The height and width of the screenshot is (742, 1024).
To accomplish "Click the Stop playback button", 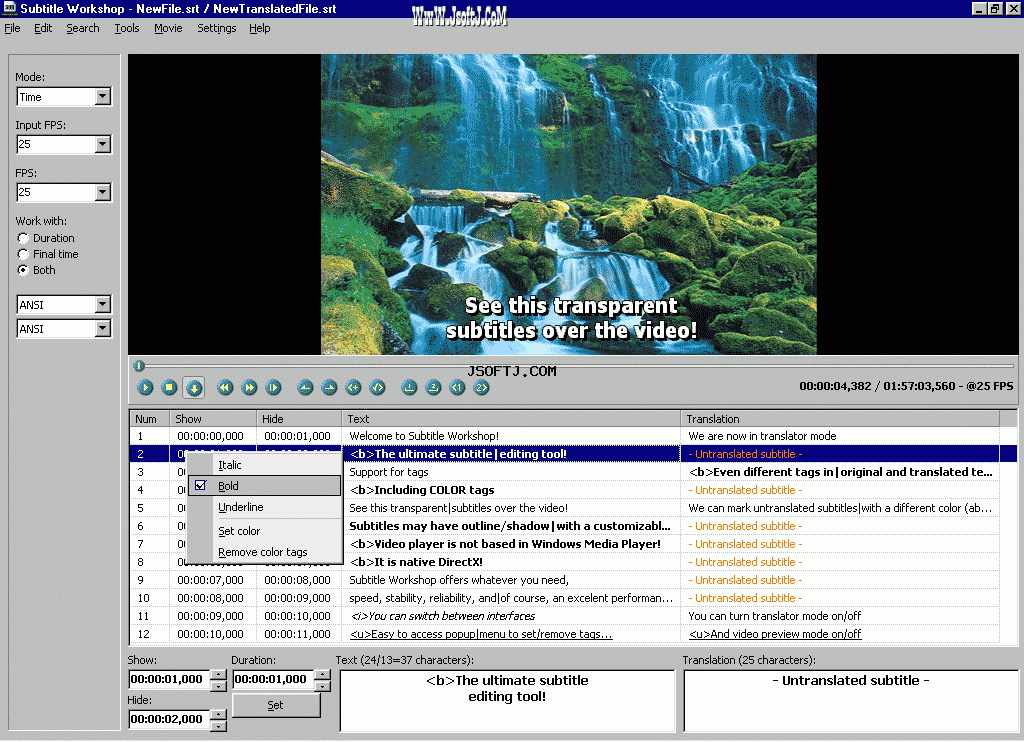I will [169, 387].
